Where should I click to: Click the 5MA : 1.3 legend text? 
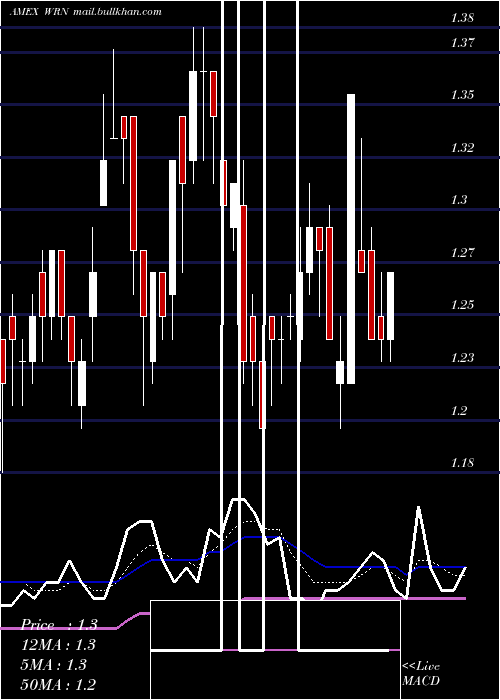click(53, 665)
